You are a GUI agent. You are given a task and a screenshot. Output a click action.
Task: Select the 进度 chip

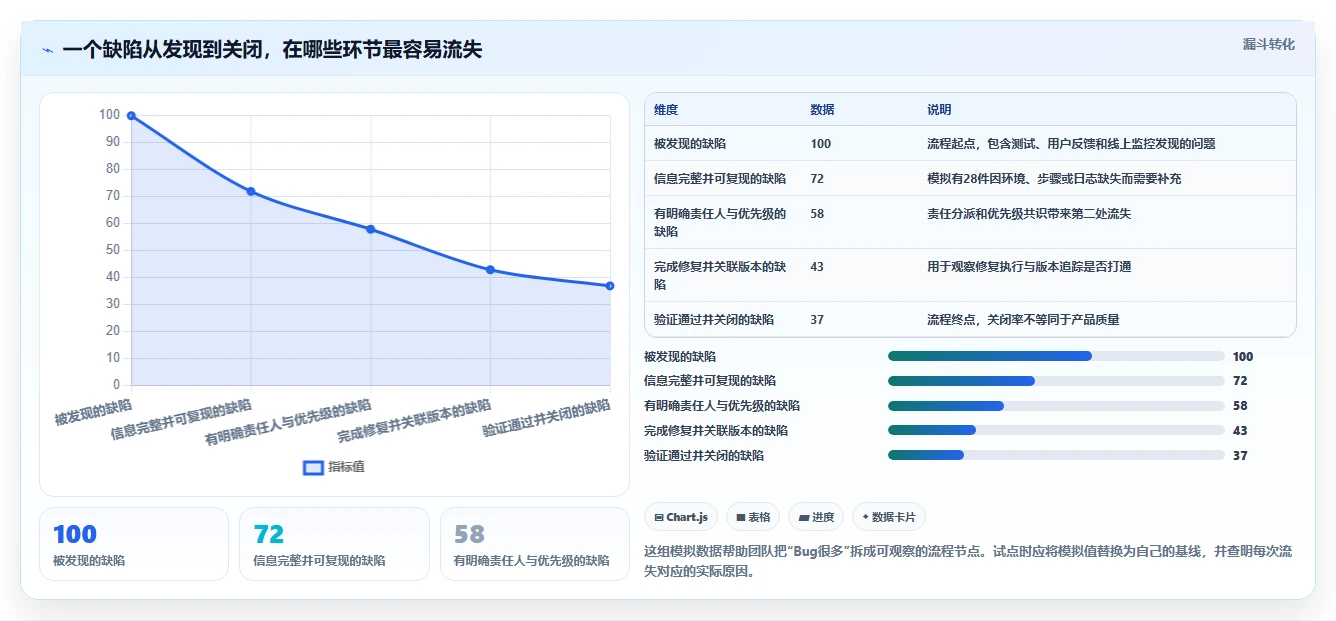(816, 517)
